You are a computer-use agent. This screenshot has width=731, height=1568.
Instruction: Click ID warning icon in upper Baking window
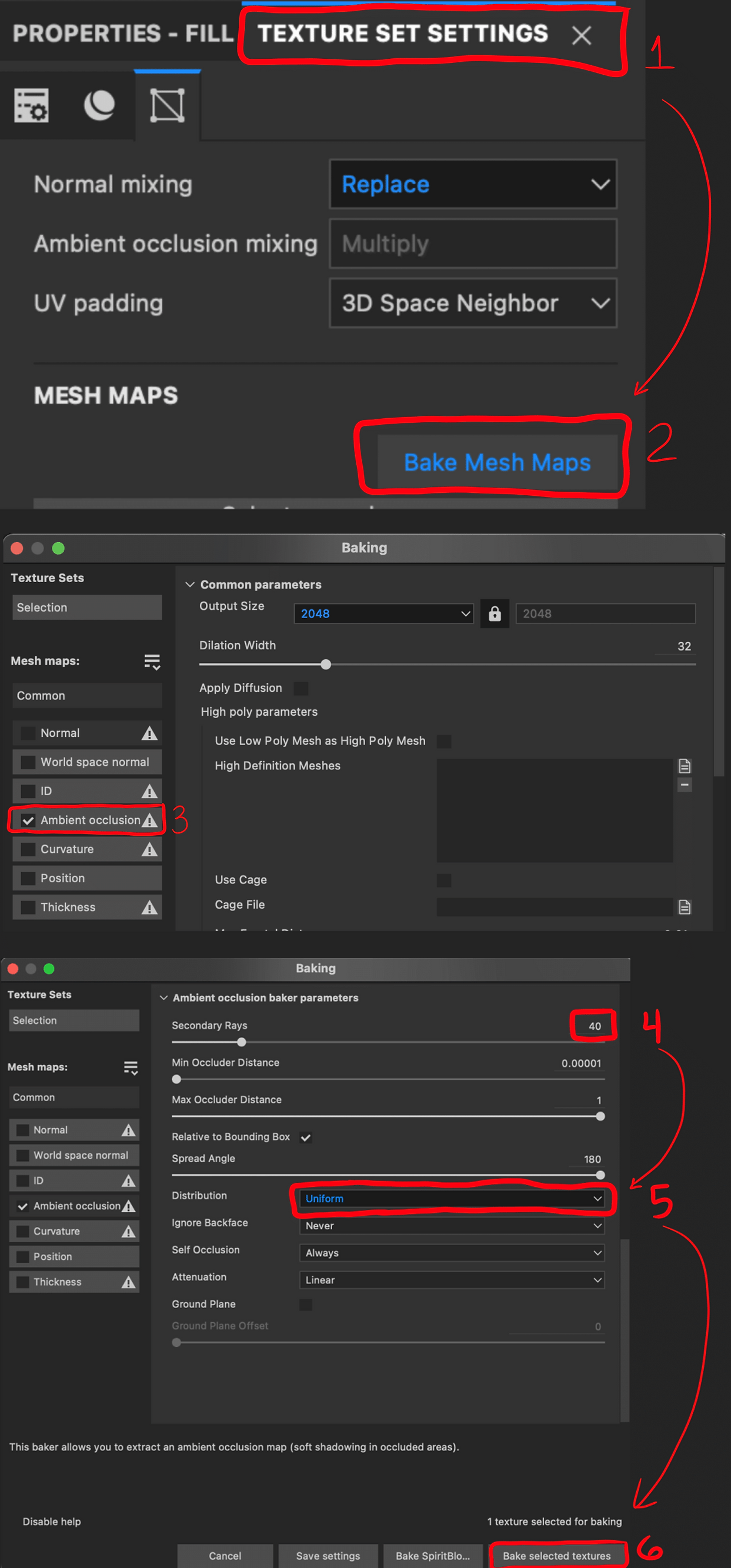point(149,790)
